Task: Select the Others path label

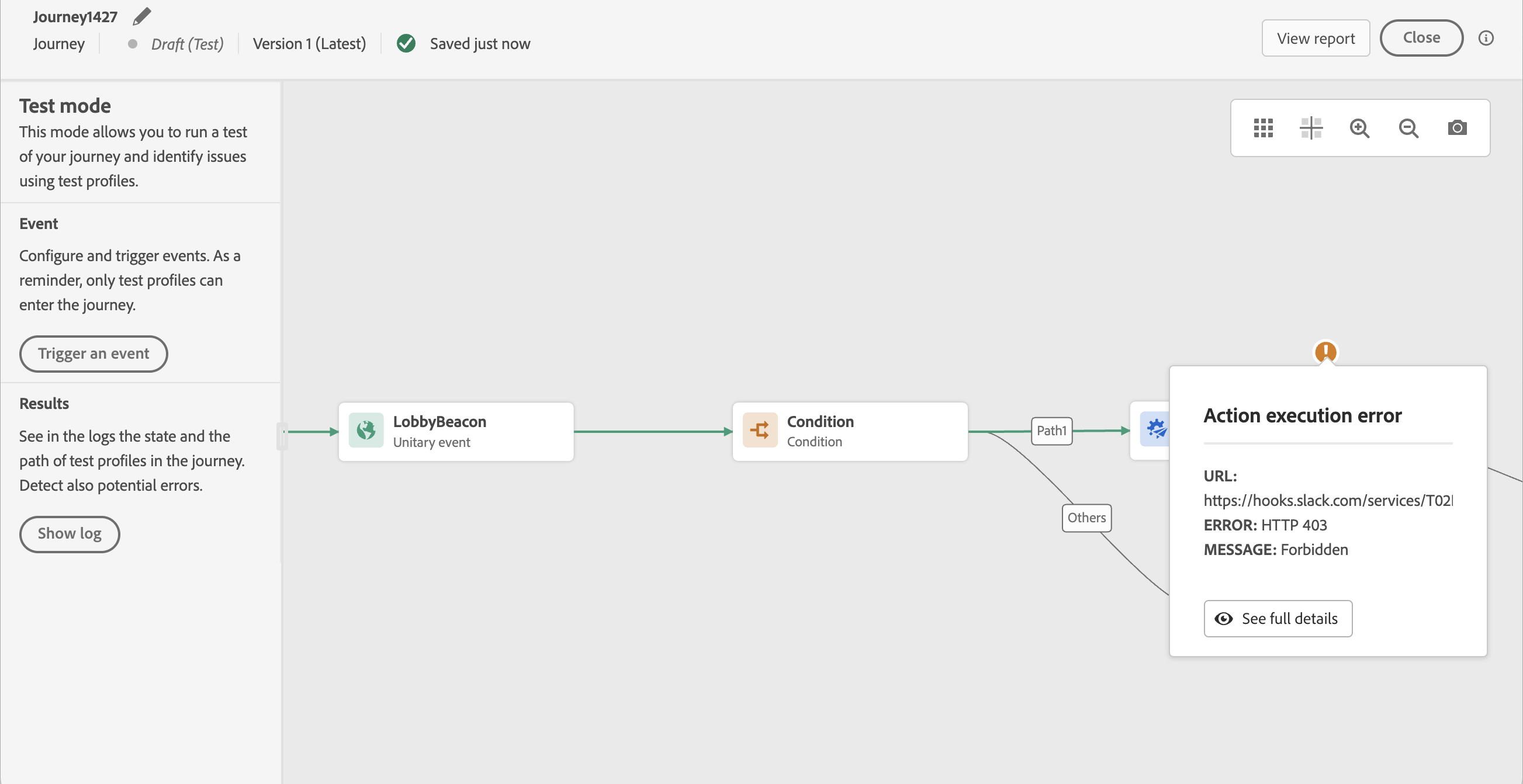Action: pos(1086,518)
